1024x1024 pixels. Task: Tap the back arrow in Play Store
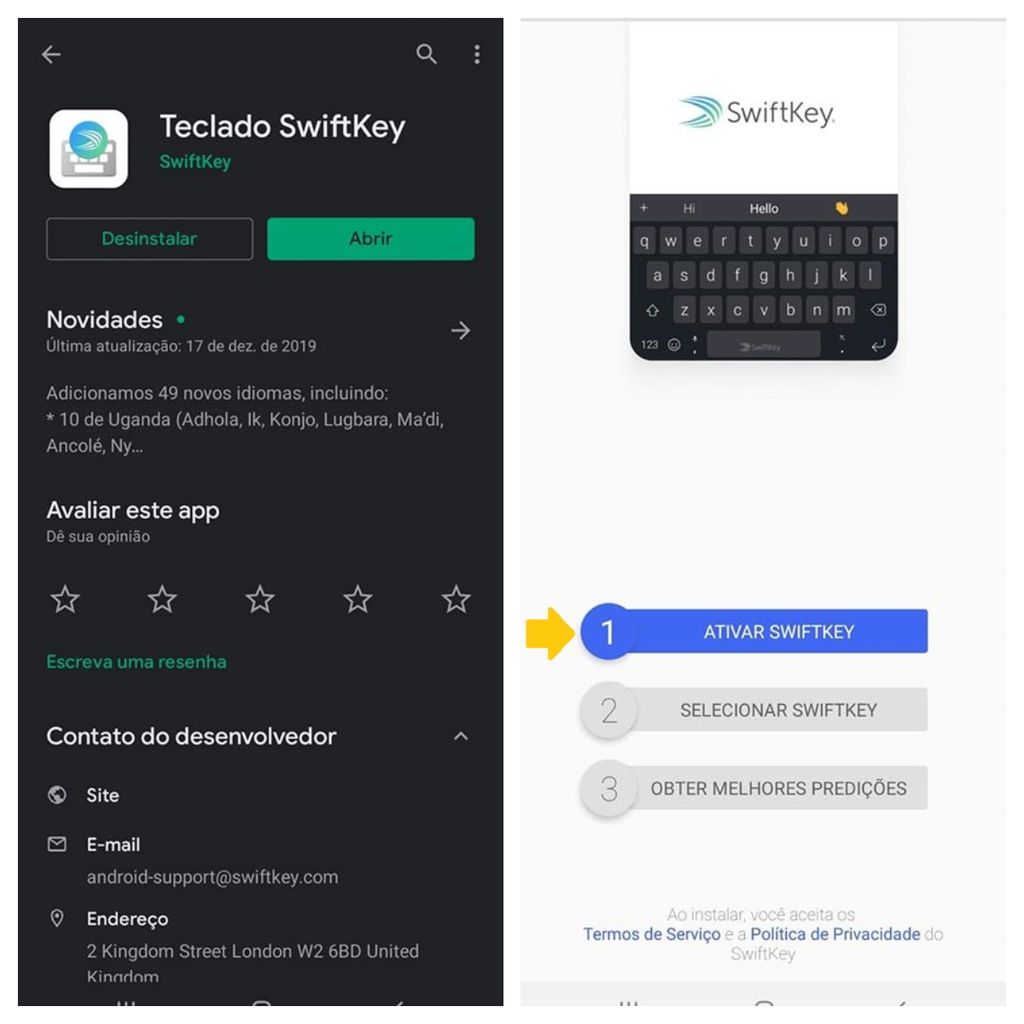(x=52, y=54)
